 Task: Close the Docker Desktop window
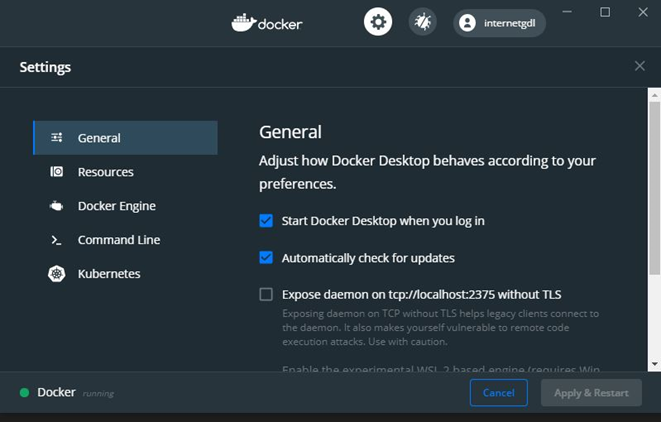click(x=643, y=12)
